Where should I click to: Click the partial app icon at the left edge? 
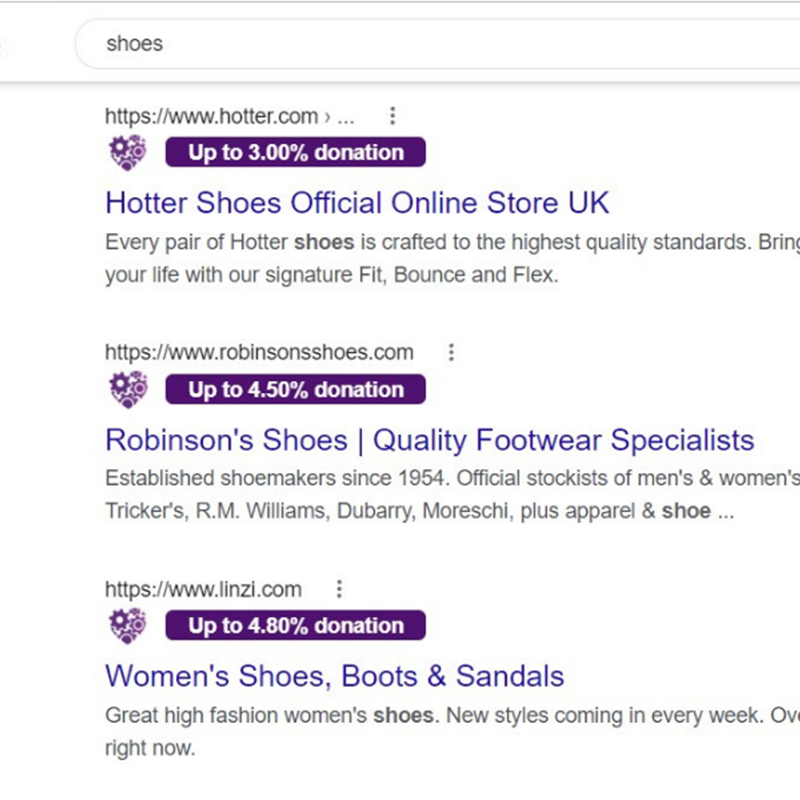point(5,44)
